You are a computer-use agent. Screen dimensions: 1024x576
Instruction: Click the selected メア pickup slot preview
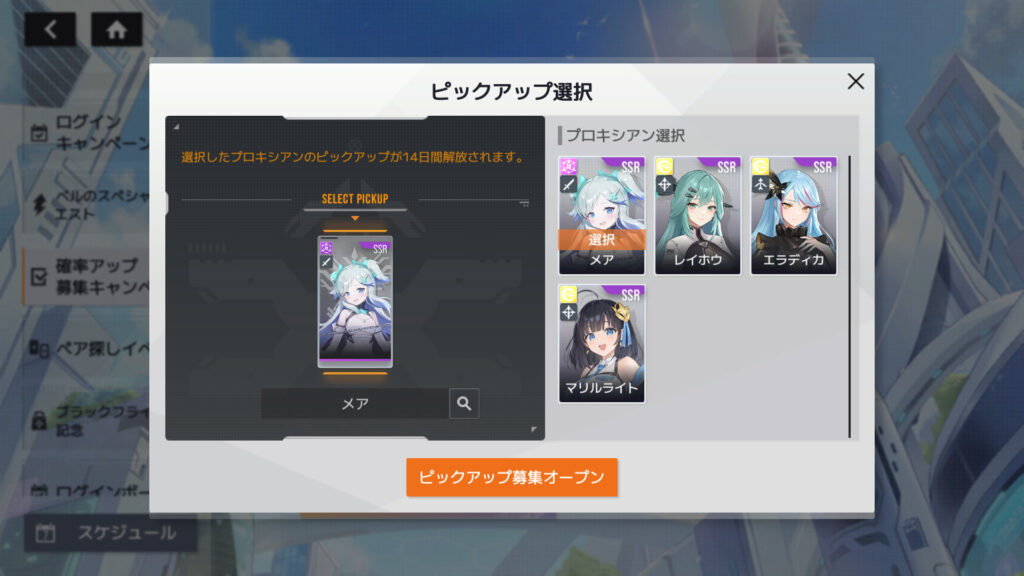click(x=355, y=302)
